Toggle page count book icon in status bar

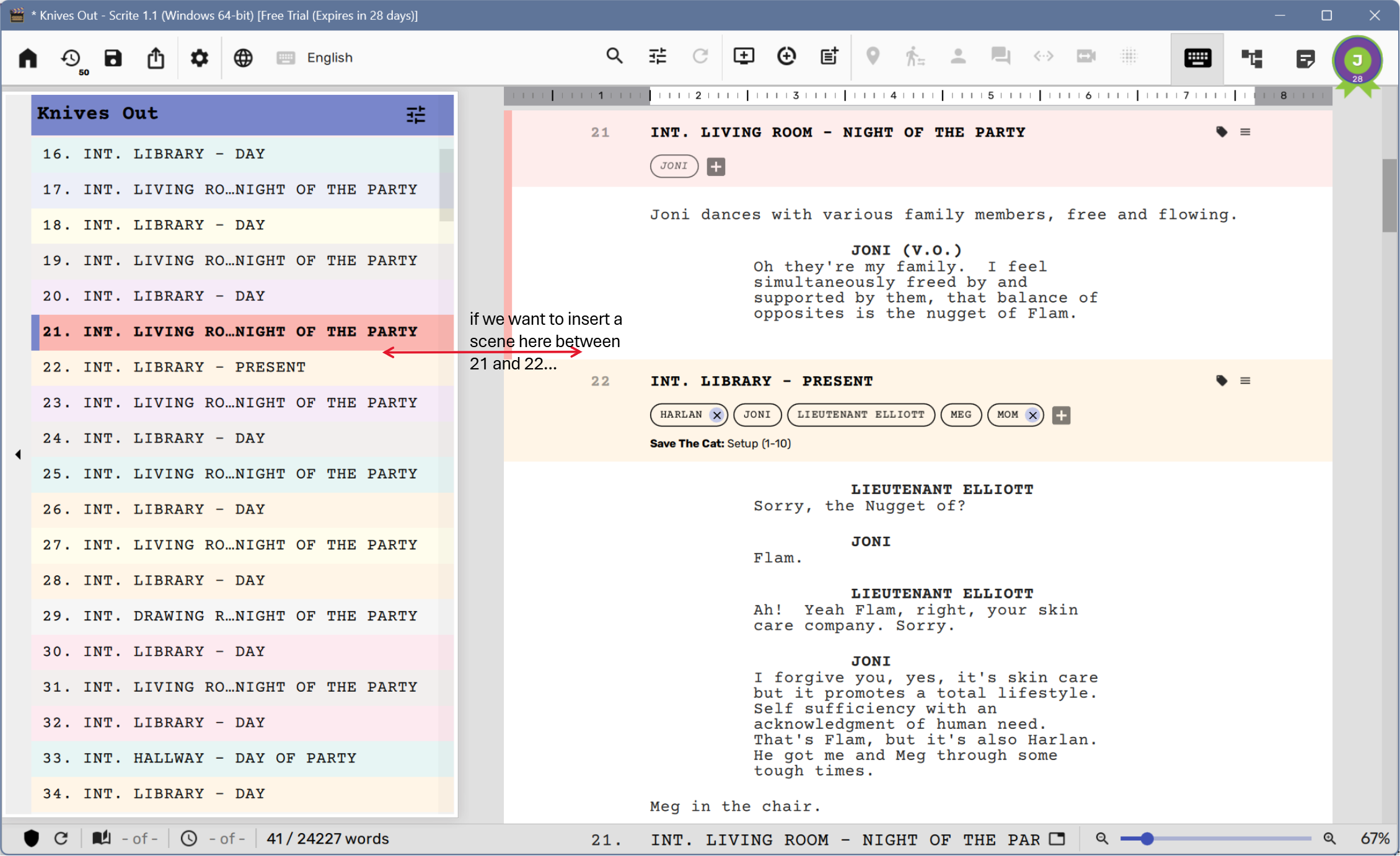click(102, 839)
